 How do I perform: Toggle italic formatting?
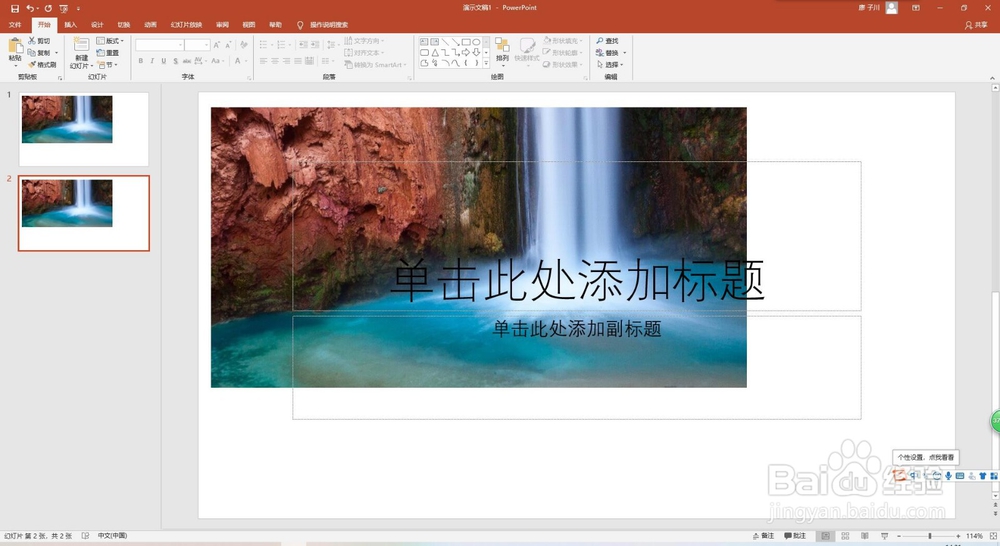pos(152,61)
